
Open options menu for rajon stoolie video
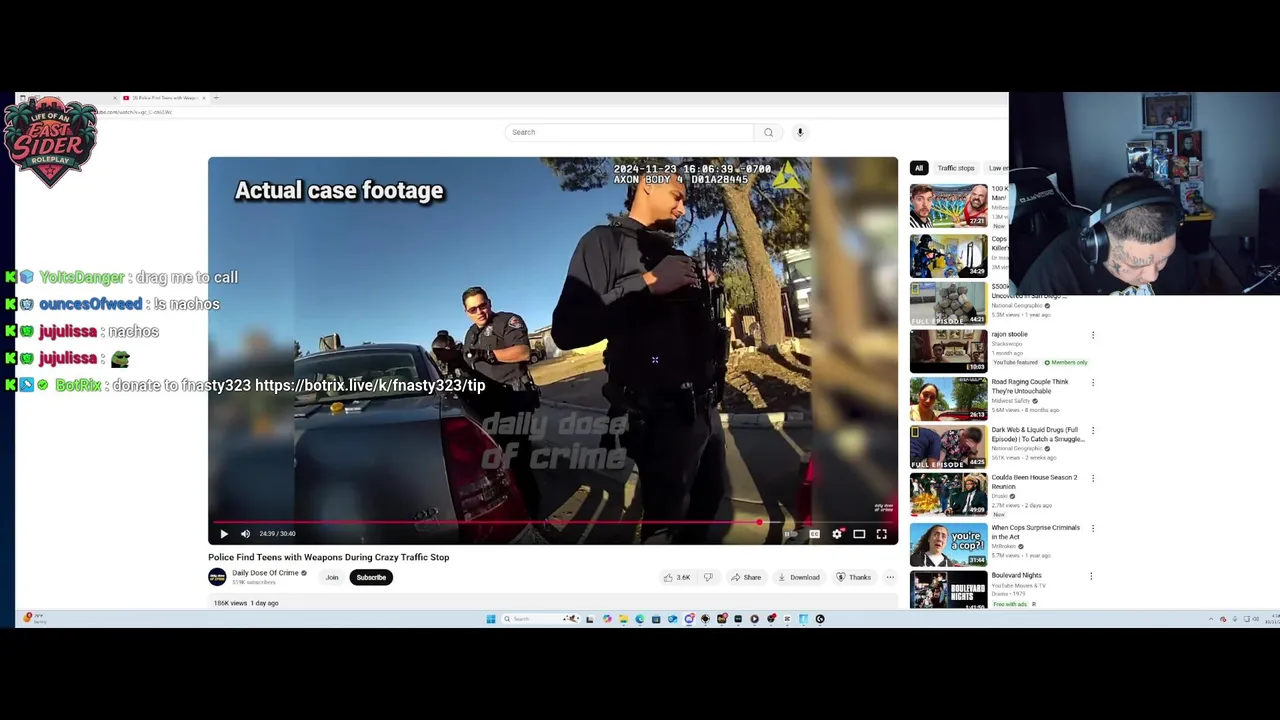[1093, 335]
